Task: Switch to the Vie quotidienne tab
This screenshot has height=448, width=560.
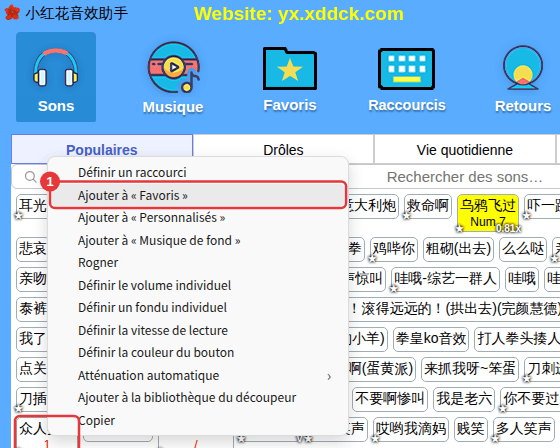Action: 465,149
